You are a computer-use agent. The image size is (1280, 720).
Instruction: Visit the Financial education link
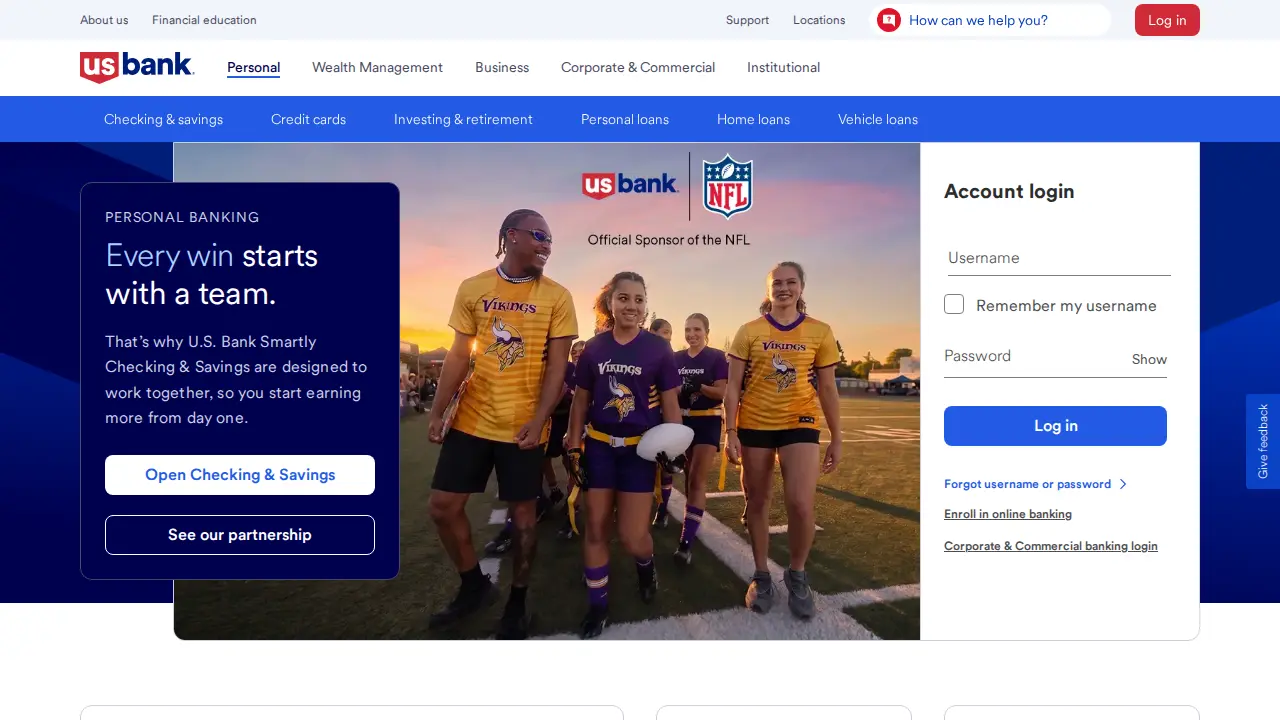coord(204,20)
